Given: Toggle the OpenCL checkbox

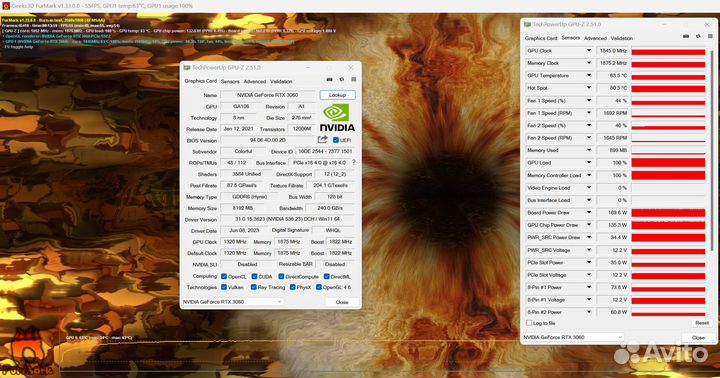Looking at the screenshot, I should click(x=224, y=276).
